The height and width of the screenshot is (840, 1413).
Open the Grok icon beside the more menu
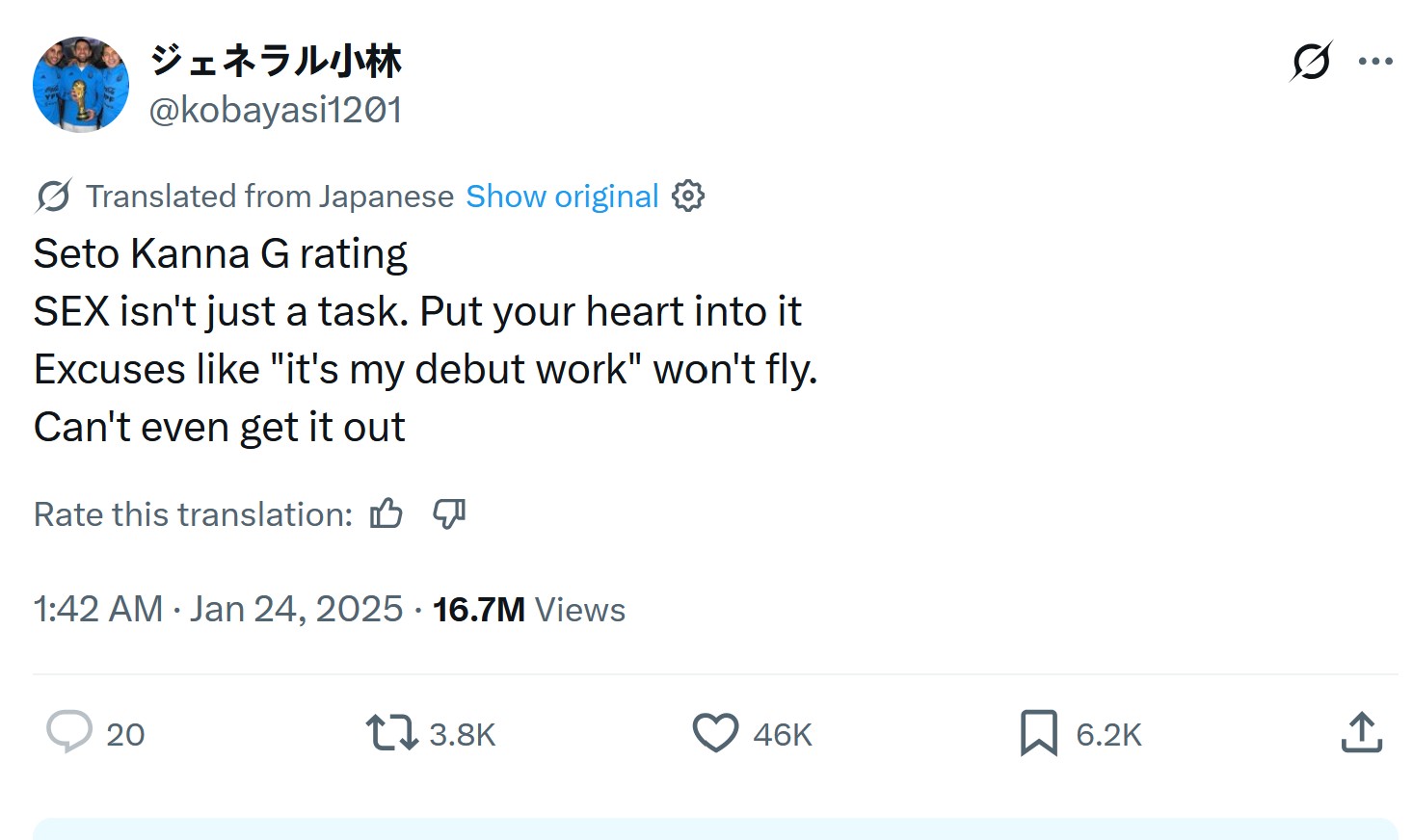coord(1311,62)
